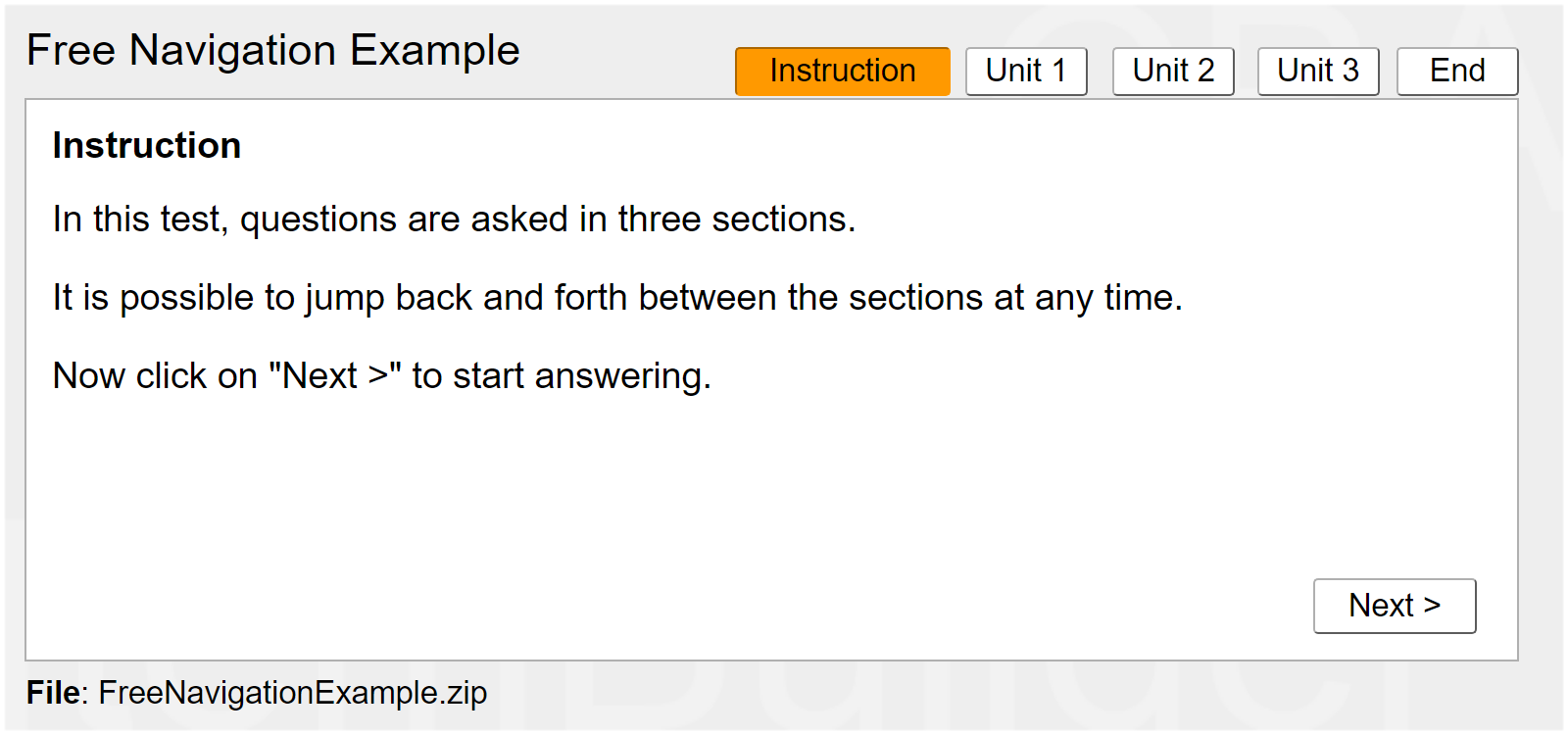Click the phrase "at any time"
This screenshot has height=735, width=1568.
(1088, 297)
